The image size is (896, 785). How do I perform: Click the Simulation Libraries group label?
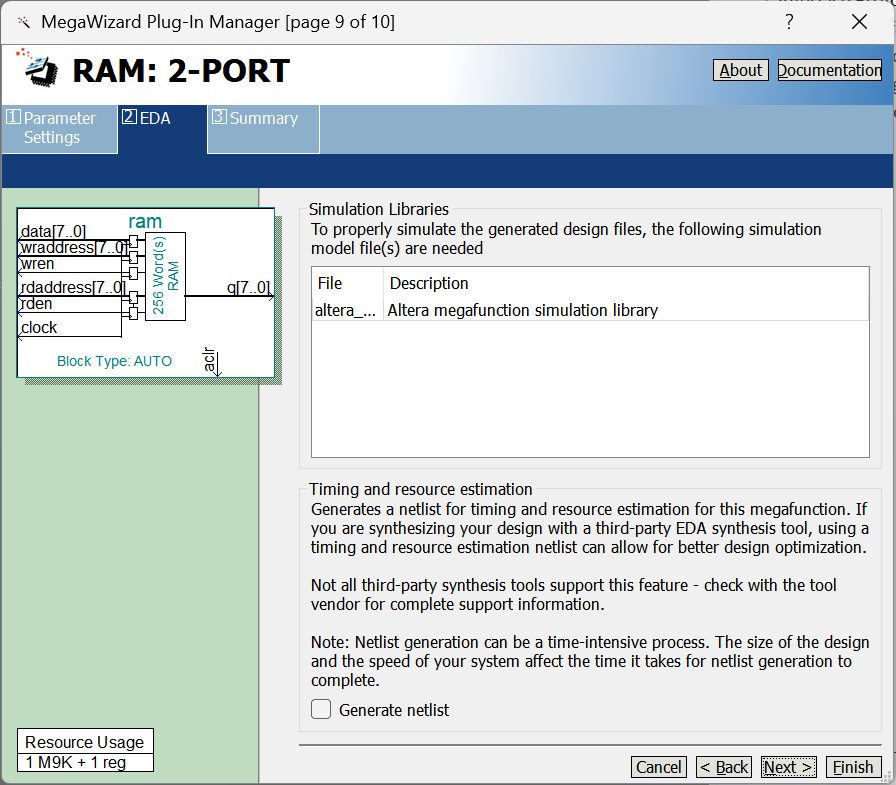[x=378, y=209]
